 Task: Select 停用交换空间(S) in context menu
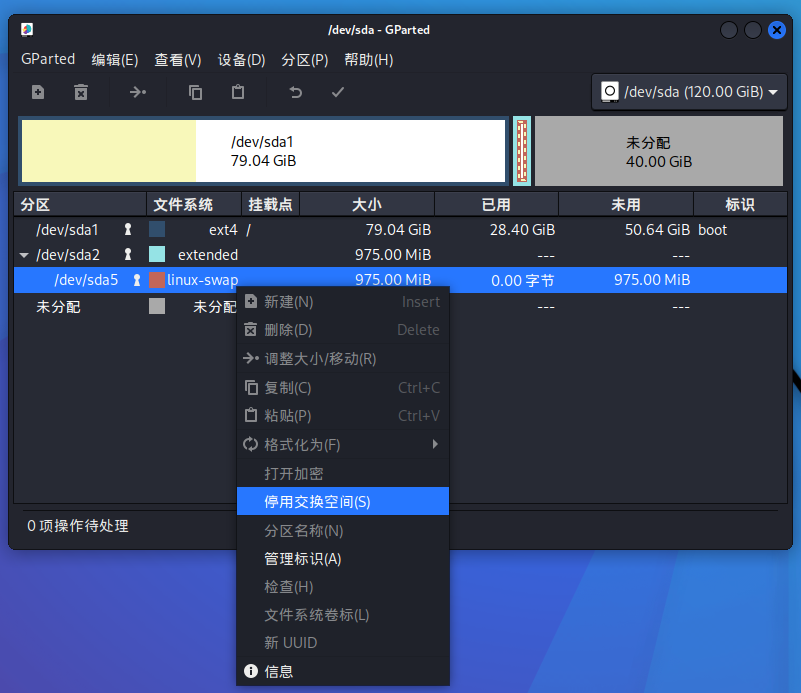click(343, 501)
